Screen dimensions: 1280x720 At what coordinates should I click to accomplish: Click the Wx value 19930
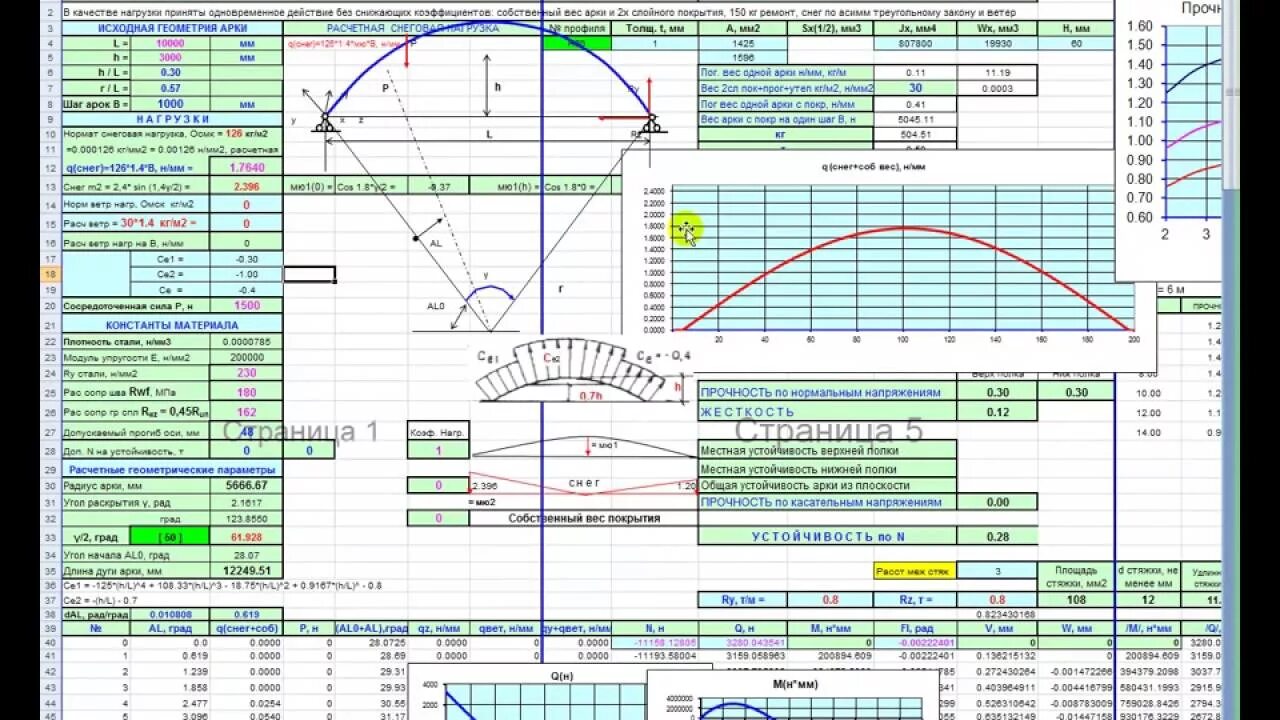tap(999, 43)
